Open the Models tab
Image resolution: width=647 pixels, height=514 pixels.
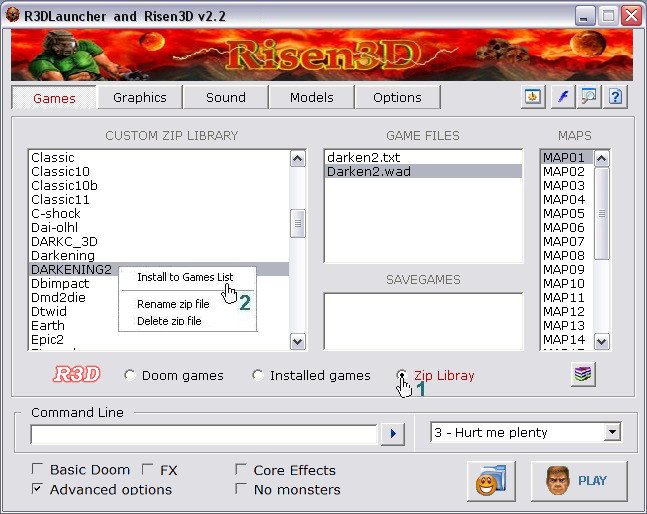(312, 97)
